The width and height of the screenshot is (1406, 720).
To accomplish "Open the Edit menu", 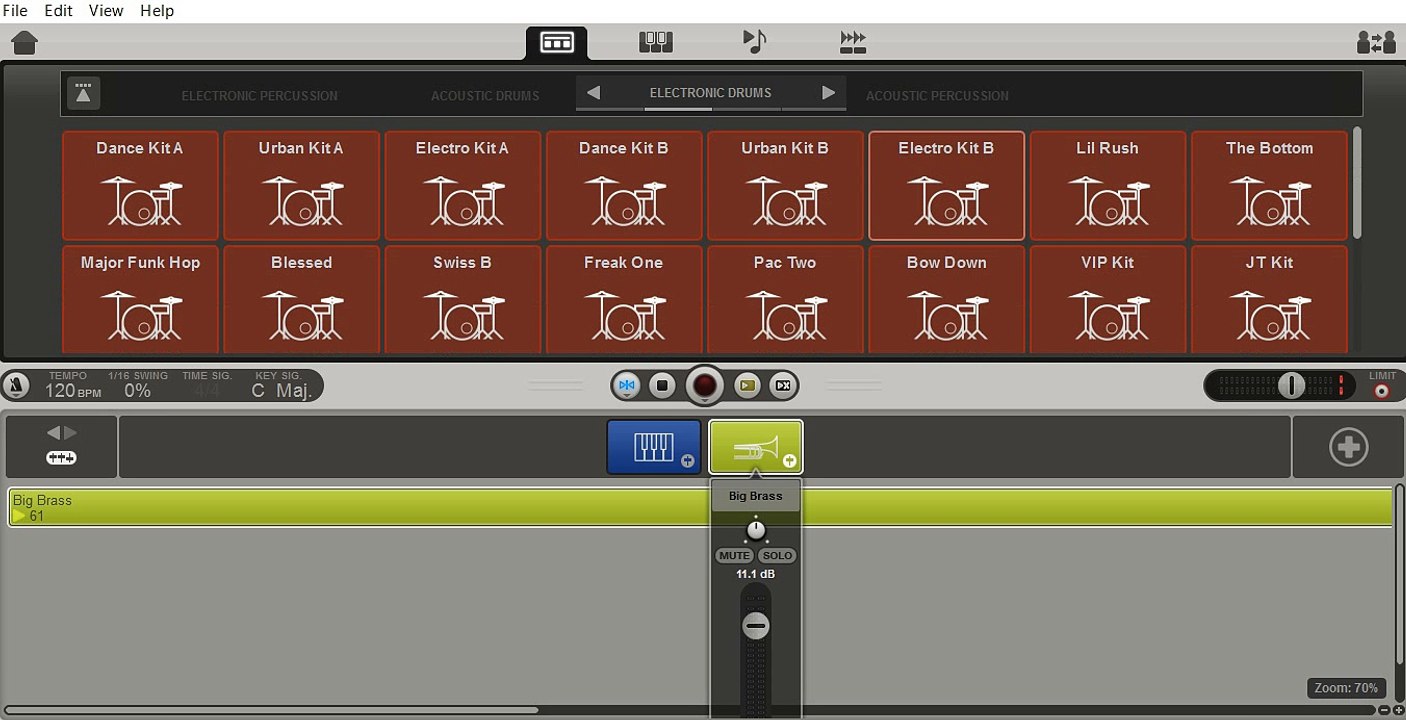I will (58, 10).
